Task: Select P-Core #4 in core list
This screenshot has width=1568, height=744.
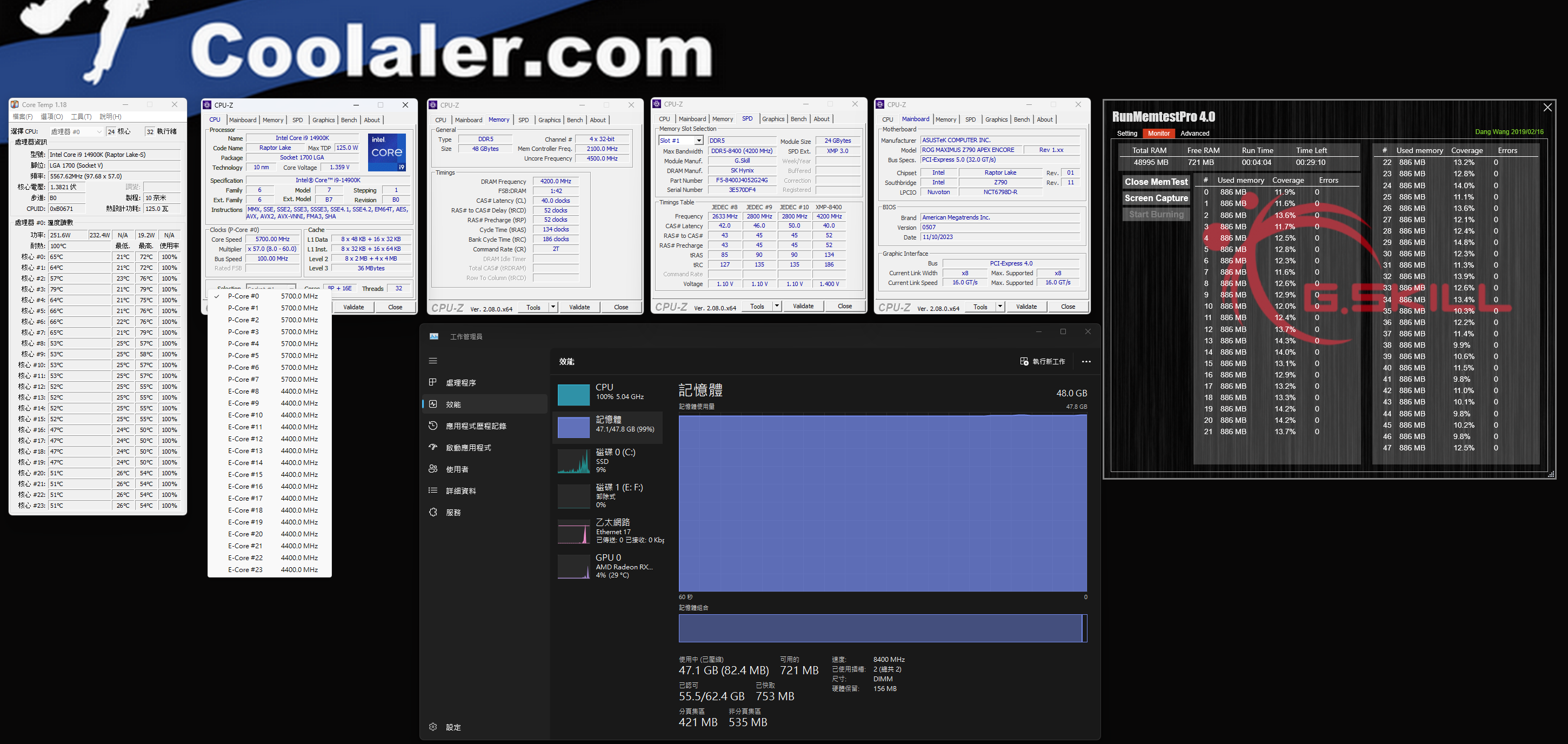Action: pyautogui.click(x=269, y=343)
